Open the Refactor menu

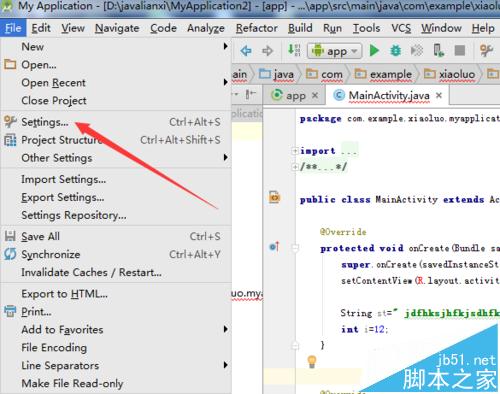(257, 28)
